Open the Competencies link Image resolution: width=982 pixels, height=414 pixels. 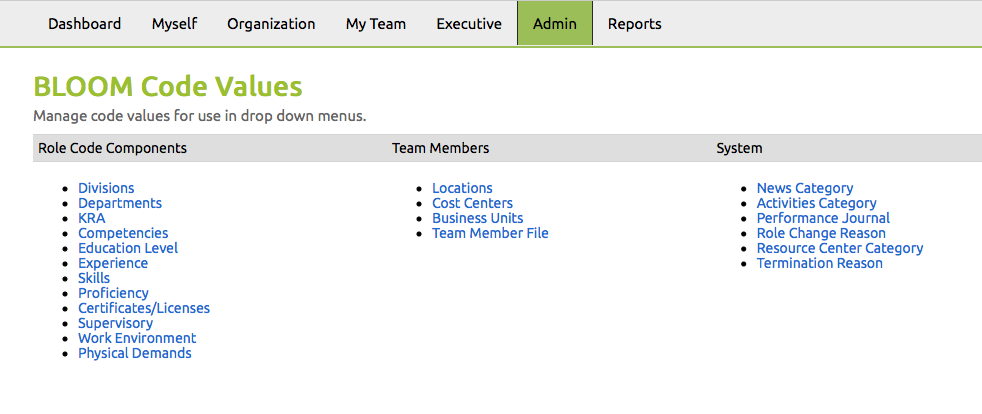click(x=123, y=233)
